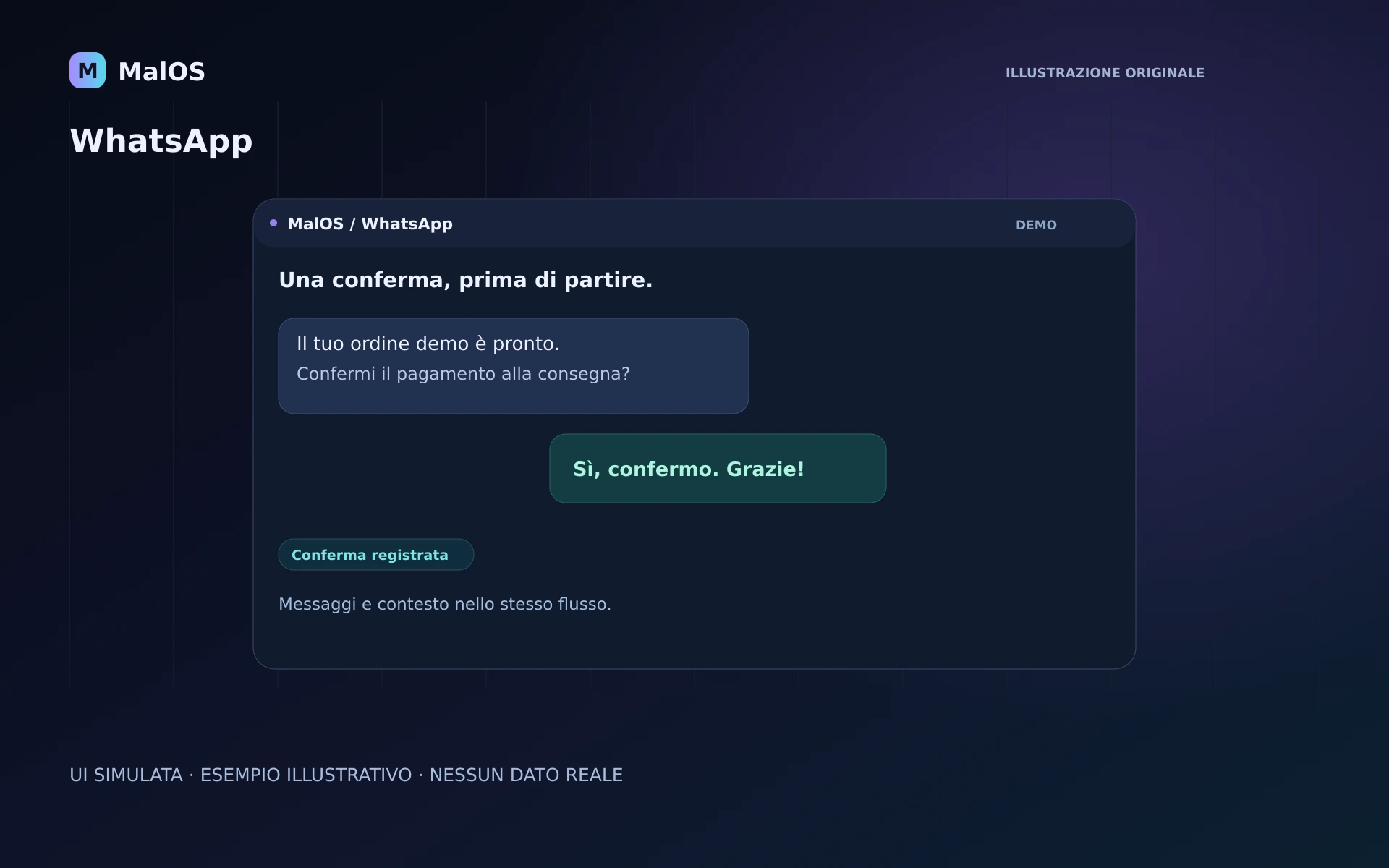Click 'Confermi il pagamento alla consegna?' text

click(463, 374)
